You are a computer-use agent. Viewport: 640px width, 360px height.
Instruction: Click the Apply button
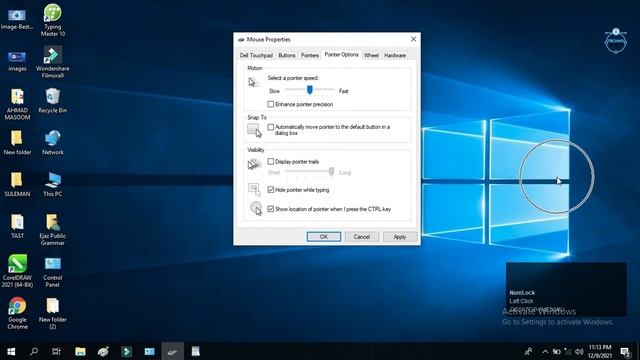click(400, 237)
